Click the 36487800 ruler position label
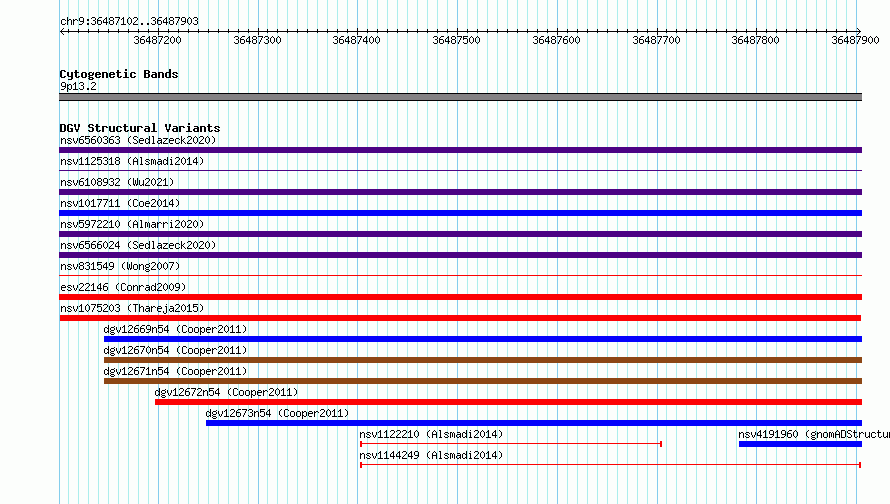Viewport: 890px width, 504px height. [755, 40]
